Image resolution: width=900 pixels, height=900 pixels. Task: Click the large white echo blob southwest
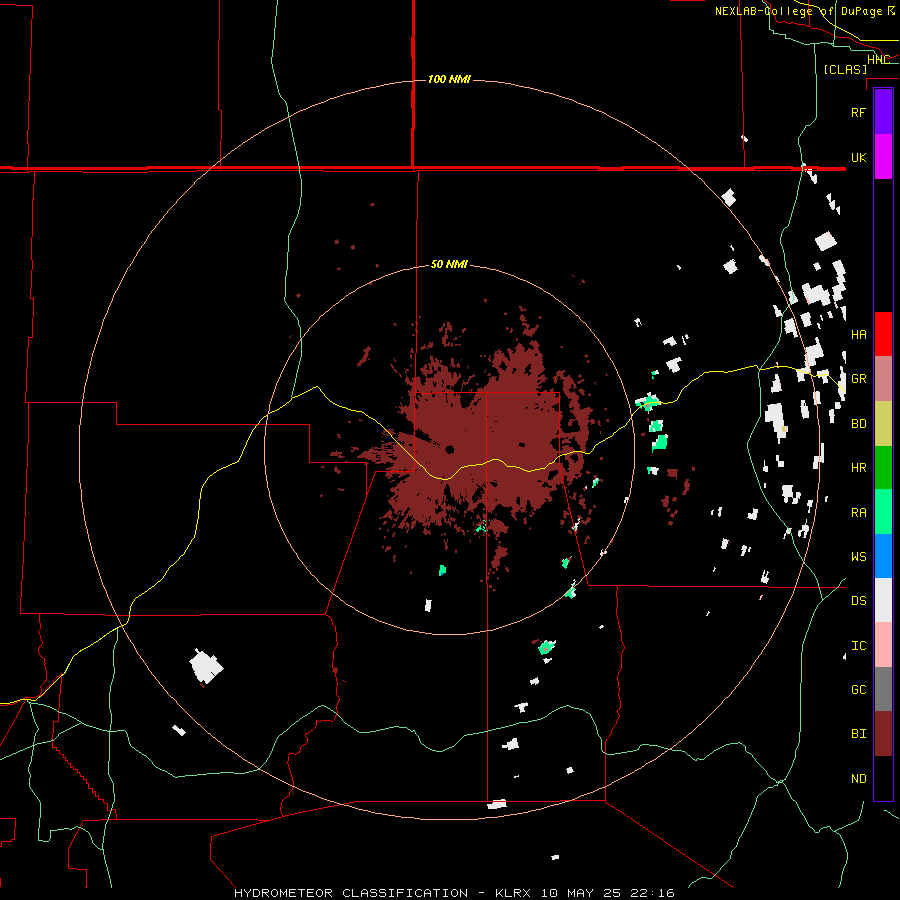205,666
